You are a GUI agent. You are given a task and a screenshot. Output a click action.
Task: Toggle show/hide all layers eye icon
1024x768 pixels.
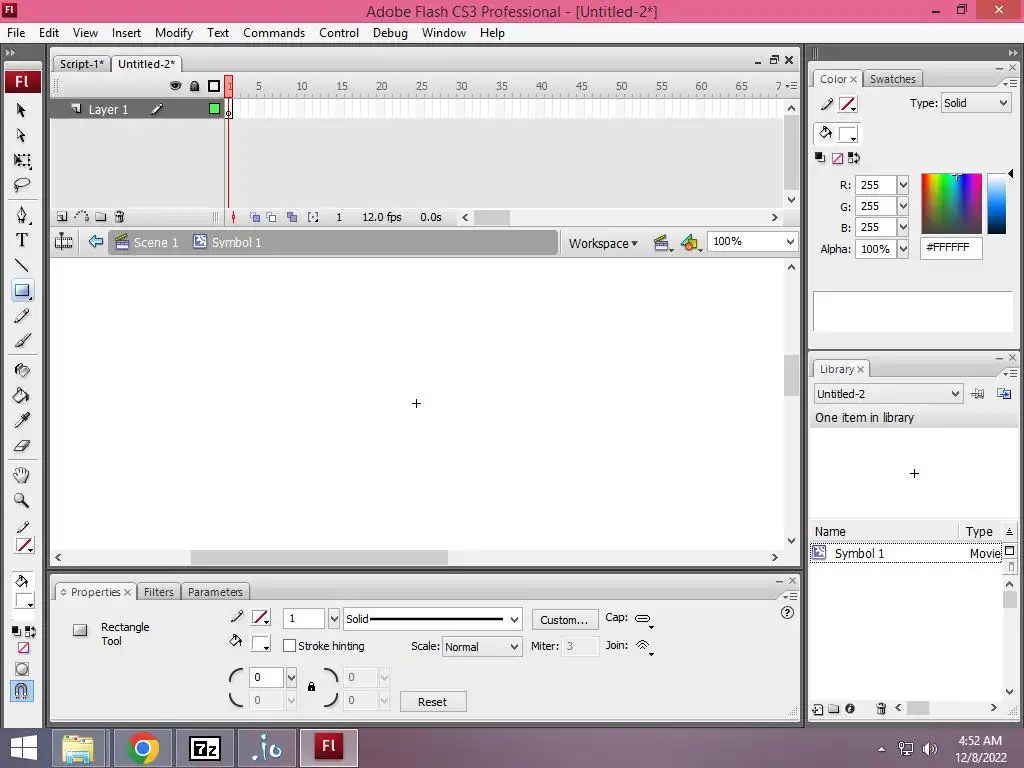click(176, 86)
